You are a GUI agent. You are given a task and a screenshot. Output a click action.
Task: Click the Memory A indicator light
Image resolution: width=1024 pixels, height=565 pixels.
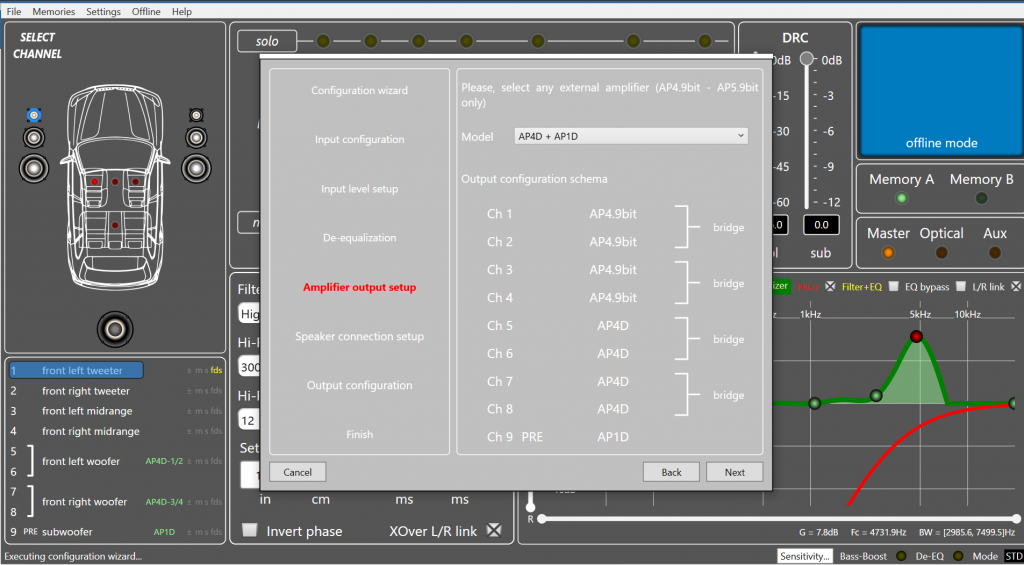coord(901,198)
